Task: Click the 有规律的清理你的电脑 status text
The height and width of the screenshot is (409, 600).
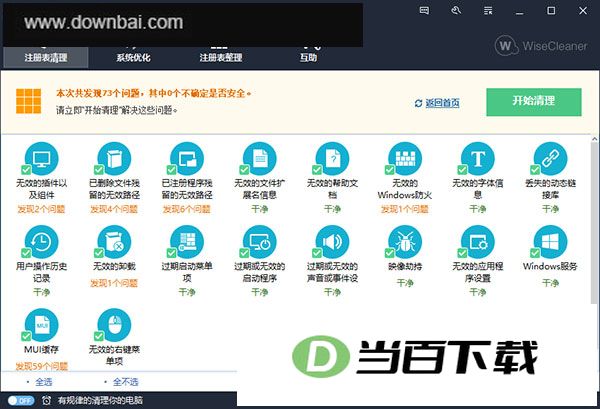Action: (x=100, y=401)
